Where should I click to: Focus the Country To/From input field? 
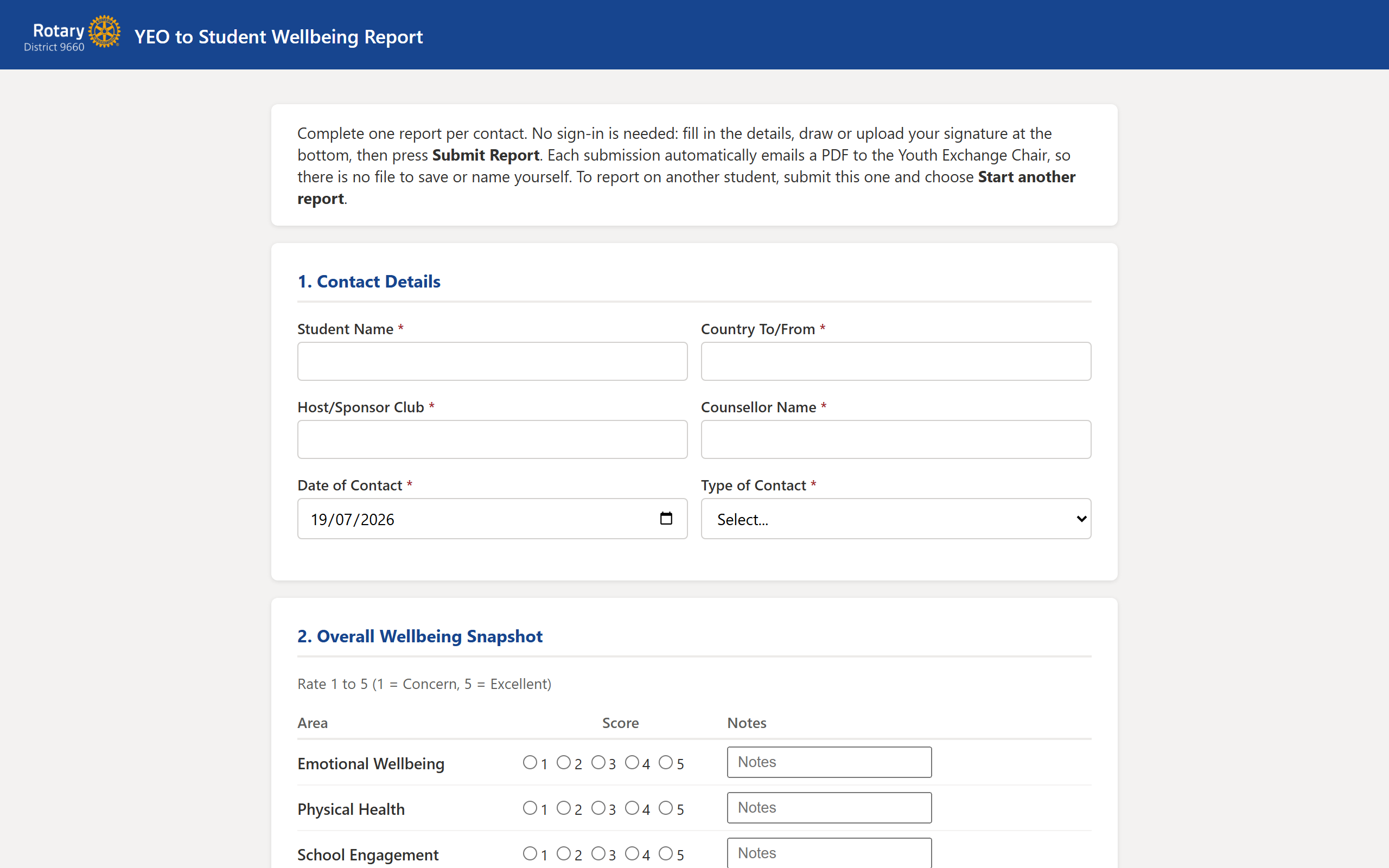pos(896,361)
